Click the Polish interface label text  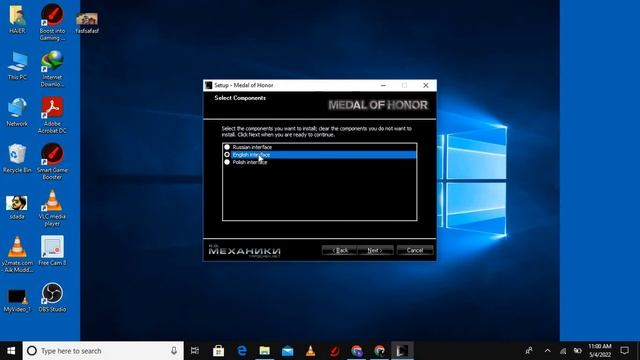tap(250, 162)
